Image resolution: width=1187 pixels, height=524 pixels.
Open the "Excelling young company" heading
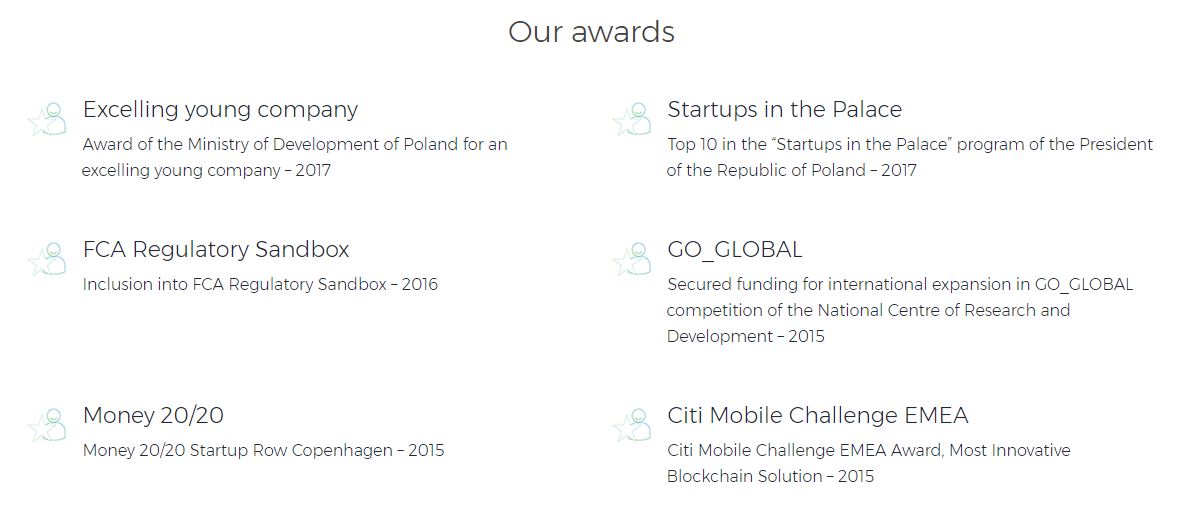coord(220,109)
